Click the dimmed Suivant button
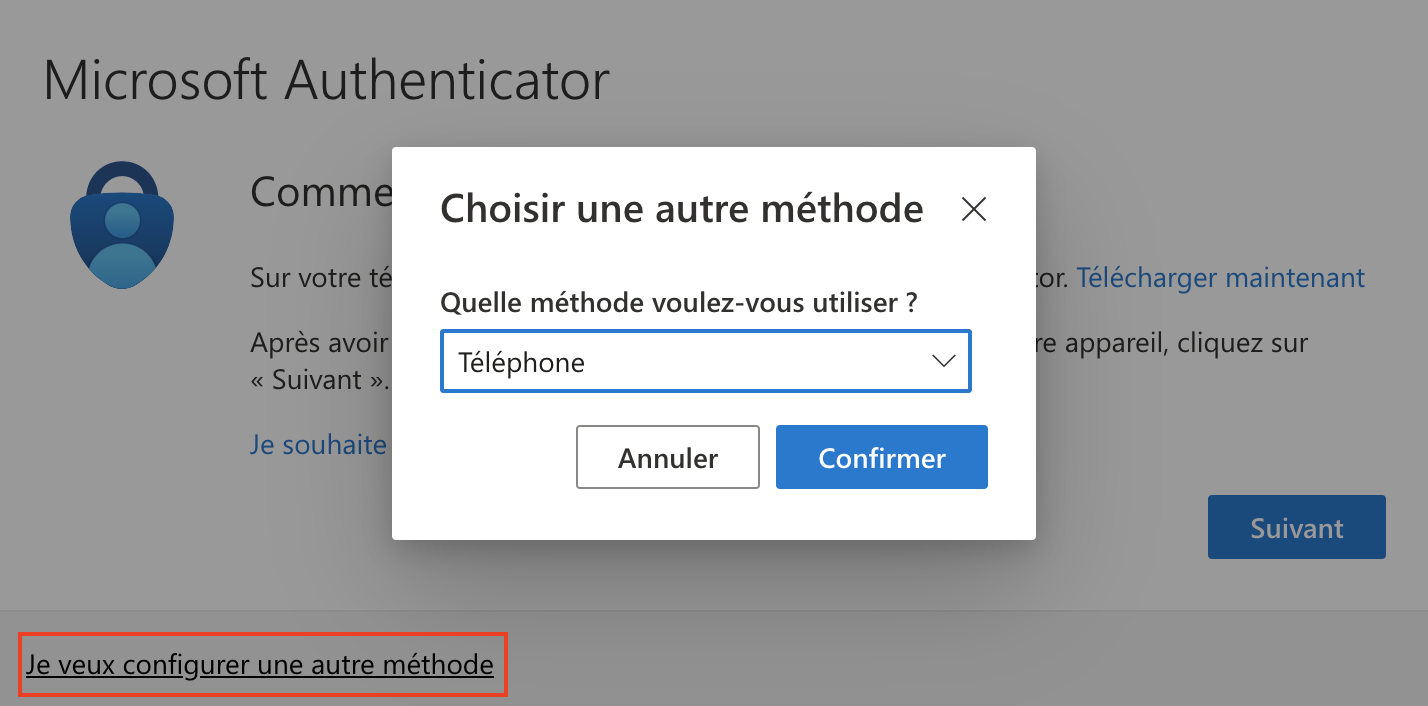The image size is (1428, 706). (1296, 528)
